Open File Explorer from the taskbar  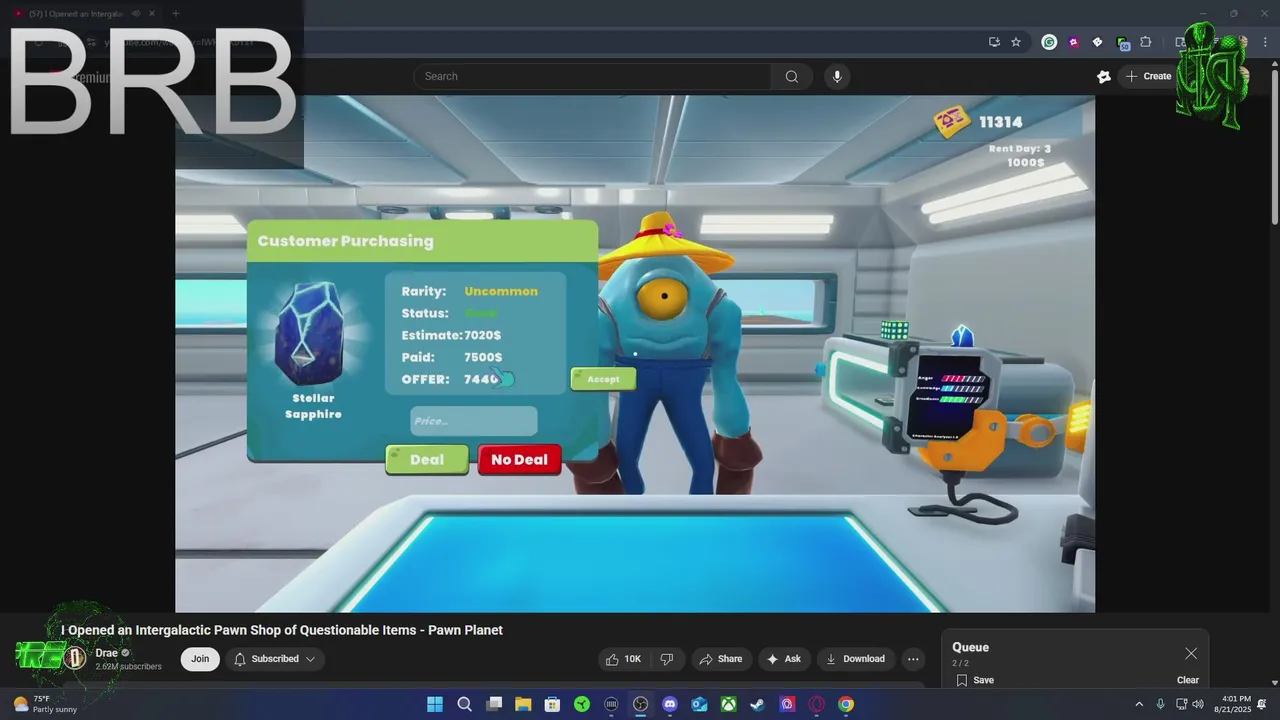(523, 704)
